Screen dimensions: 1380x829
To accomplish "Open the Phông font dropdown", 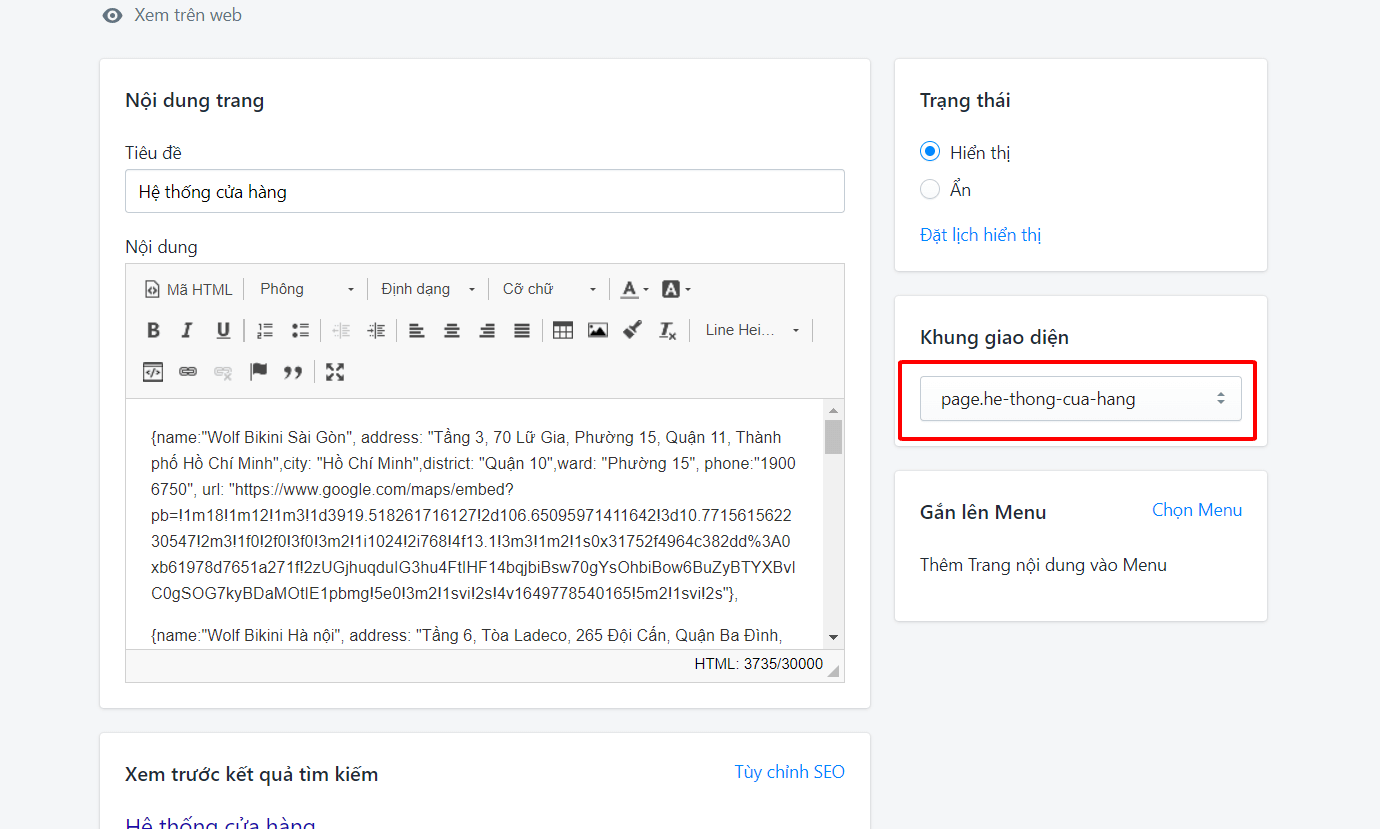I will (x=307, y=289).
